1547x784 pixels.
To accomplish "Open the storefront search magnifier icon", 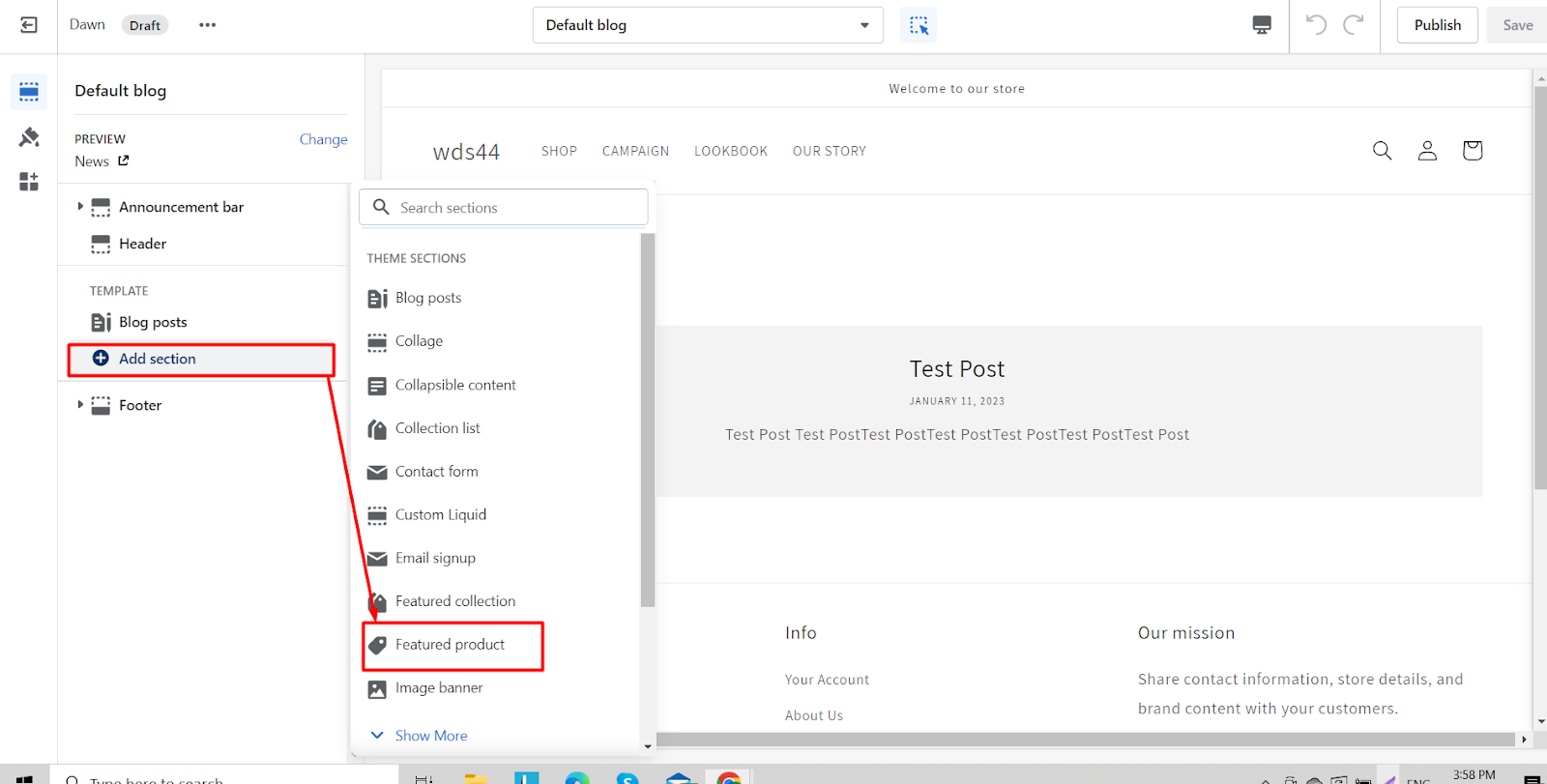I will coord(1382,151).
